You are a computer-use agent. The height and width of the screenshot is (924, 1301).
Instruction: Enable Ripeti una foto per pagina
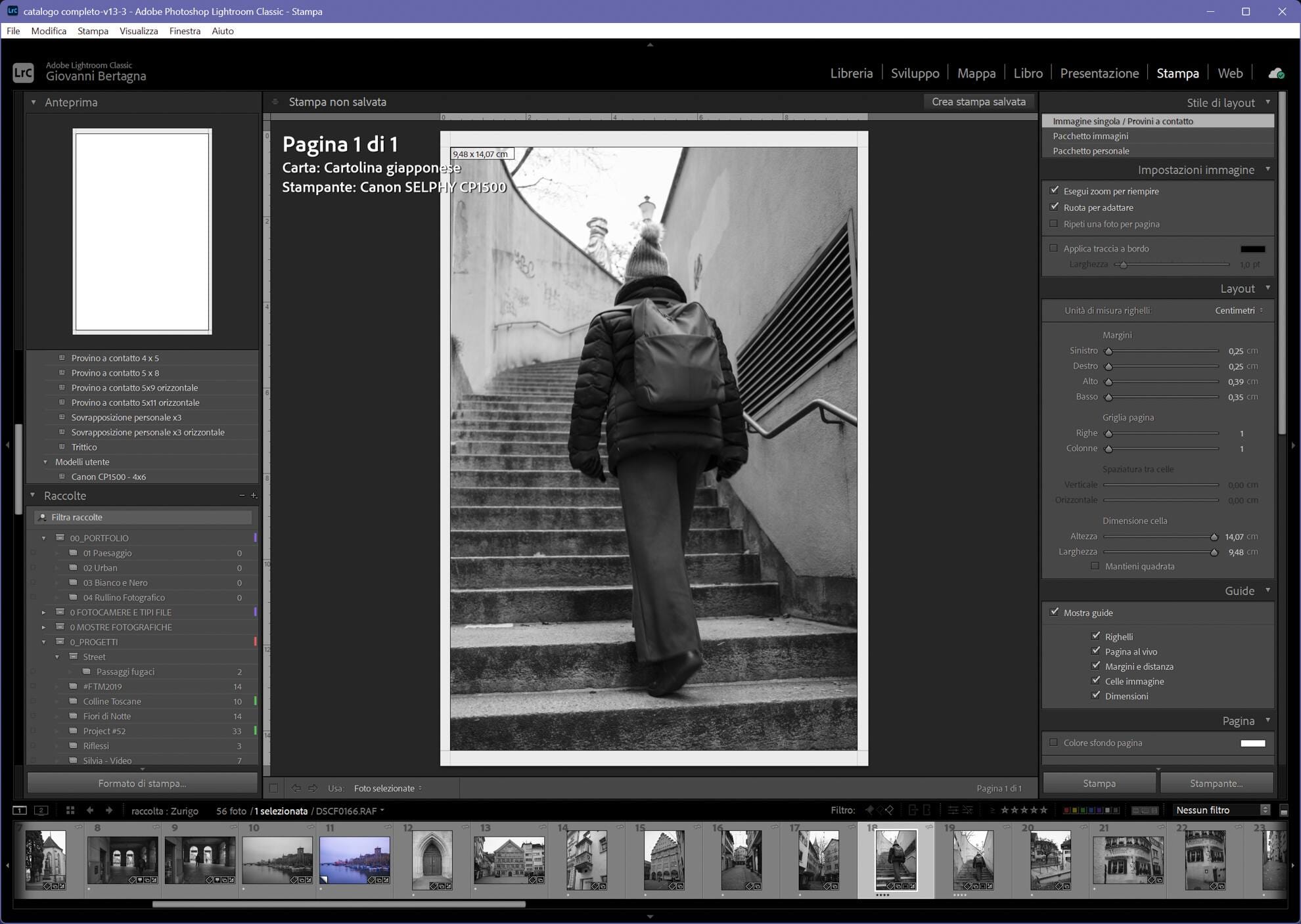point(1055,224)
